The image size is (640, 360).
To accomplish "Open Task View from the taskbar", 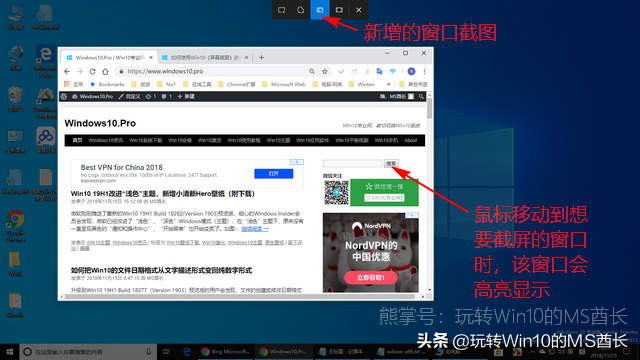I will tap(166, 352).
